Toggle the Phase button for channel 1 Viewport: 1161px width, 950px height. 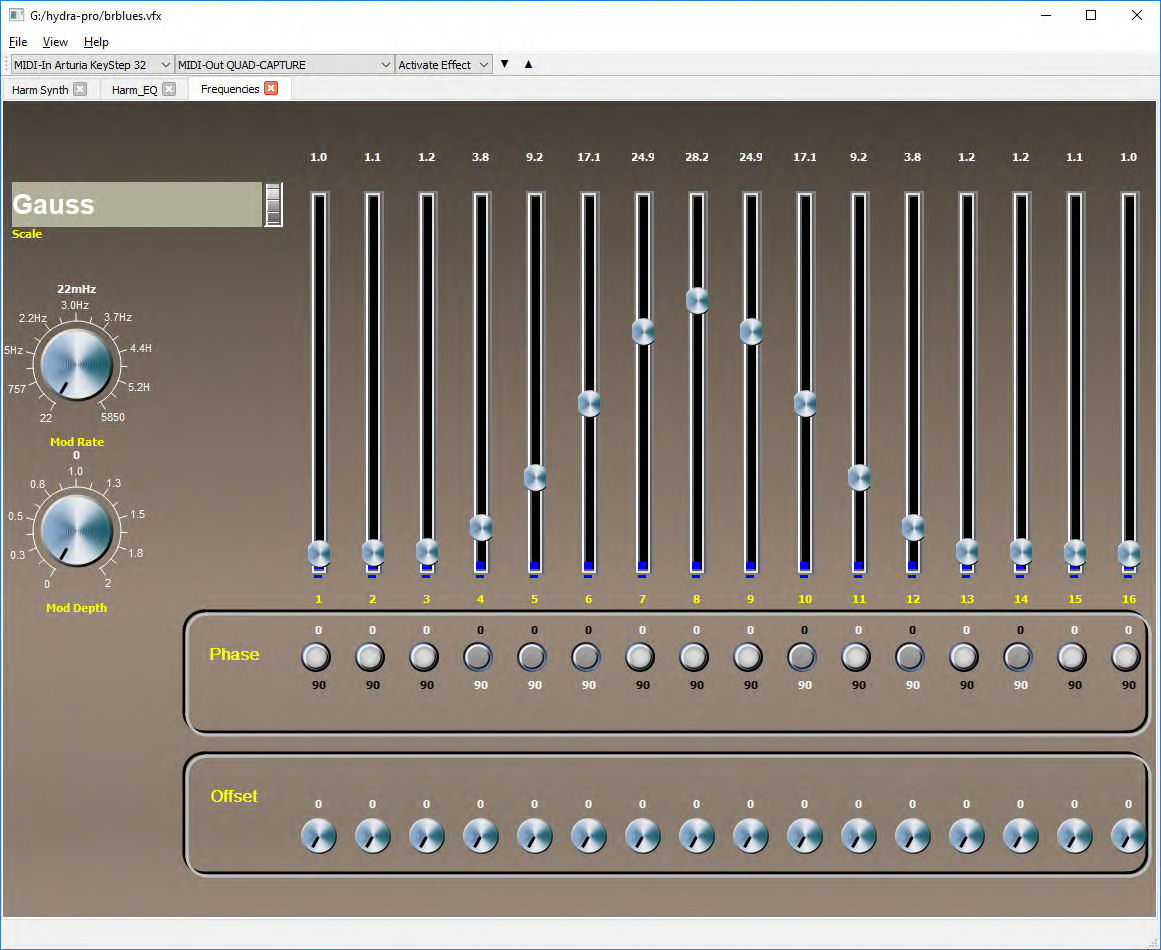pyautogui.click(x=316, y=657)
